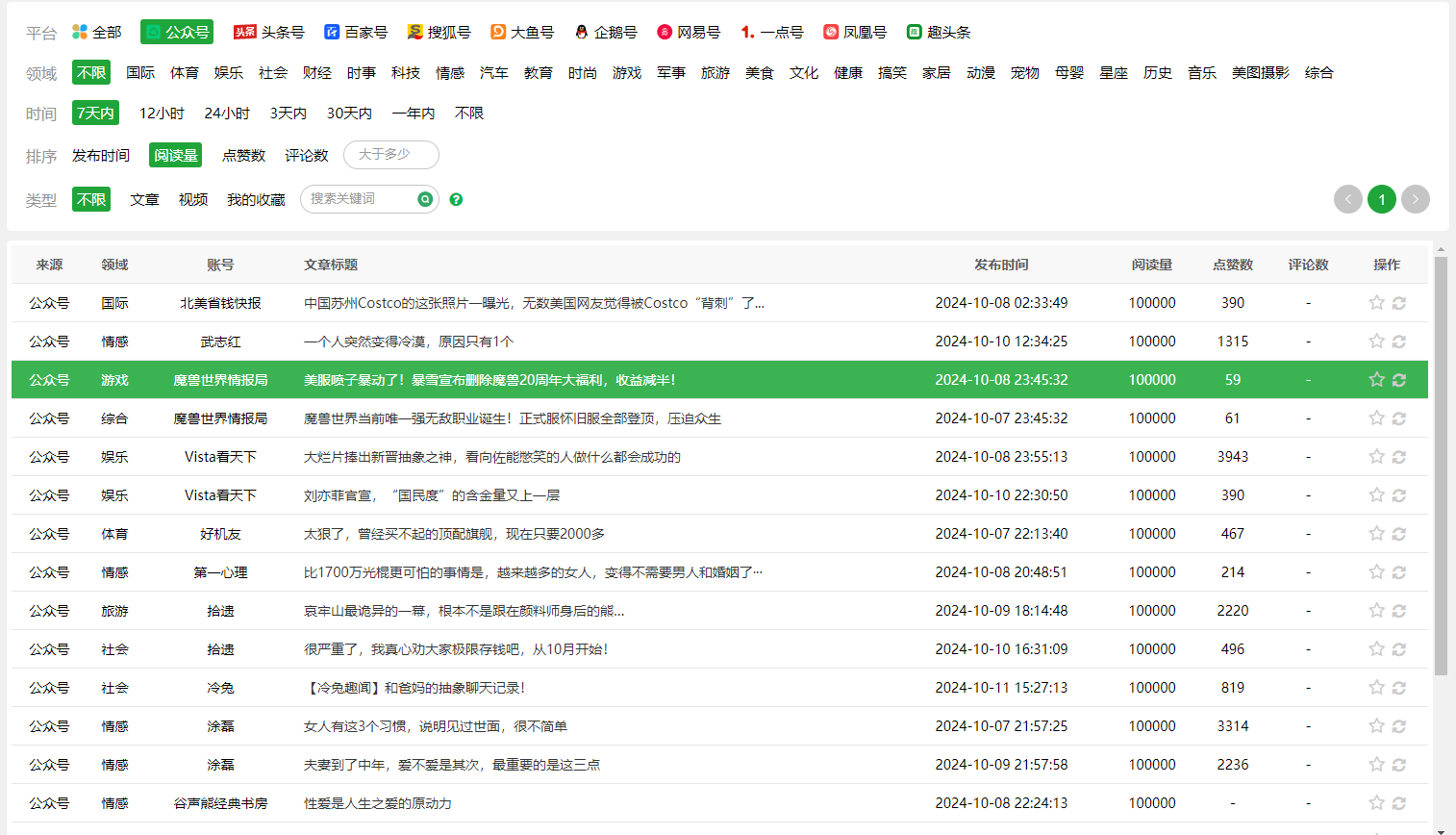
Task: Select page 1 button
Action: coord(1382,199)
